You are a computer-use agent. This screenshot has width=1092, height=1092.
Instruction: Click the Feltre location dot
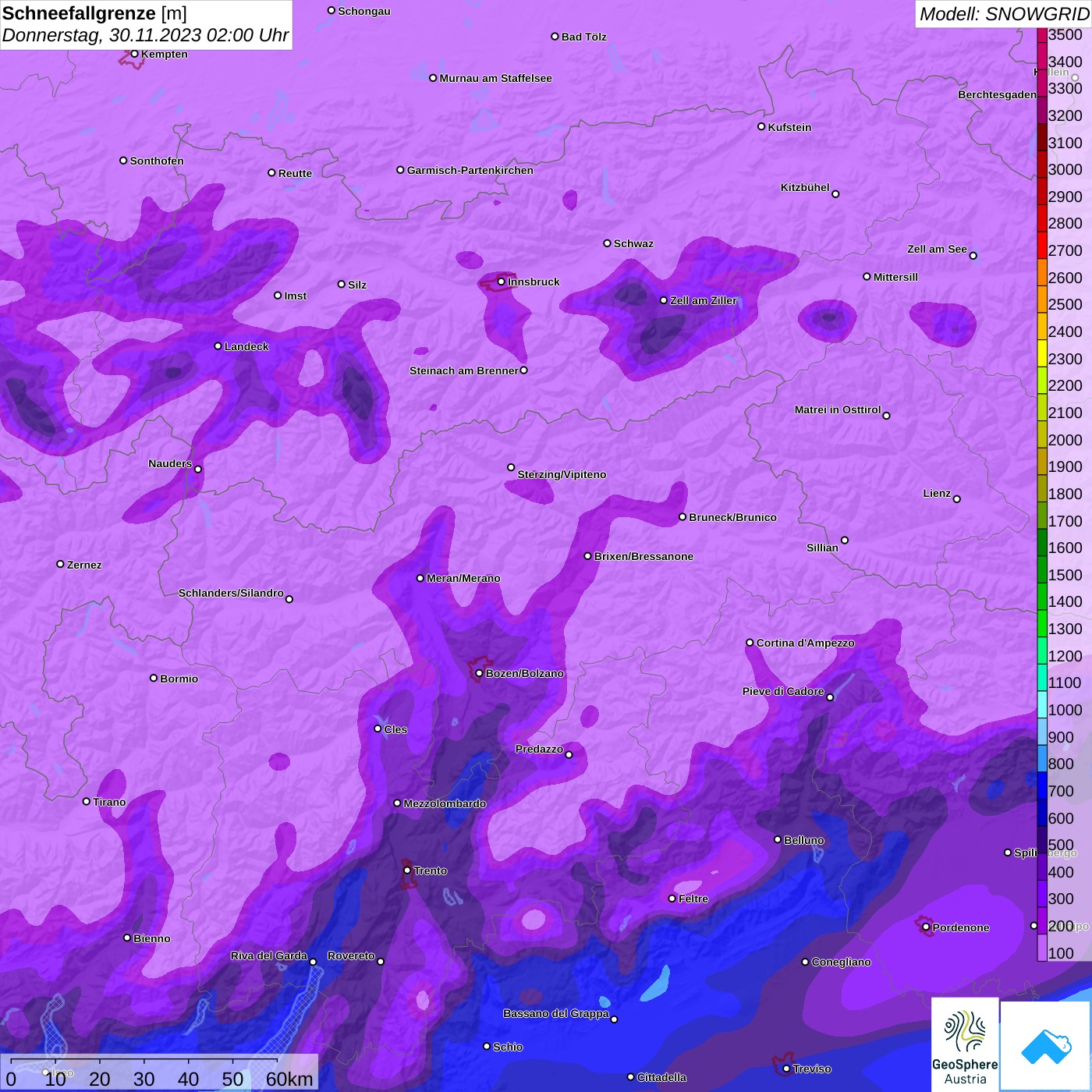[672, 899]
